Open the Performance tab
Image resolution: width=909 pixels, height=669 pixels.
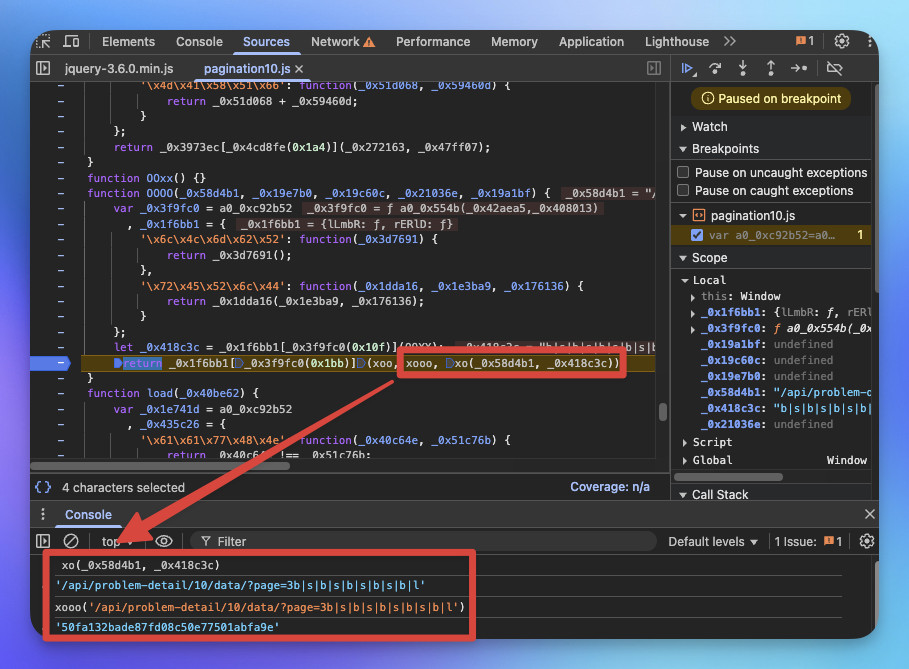click(x=433, y=42)
